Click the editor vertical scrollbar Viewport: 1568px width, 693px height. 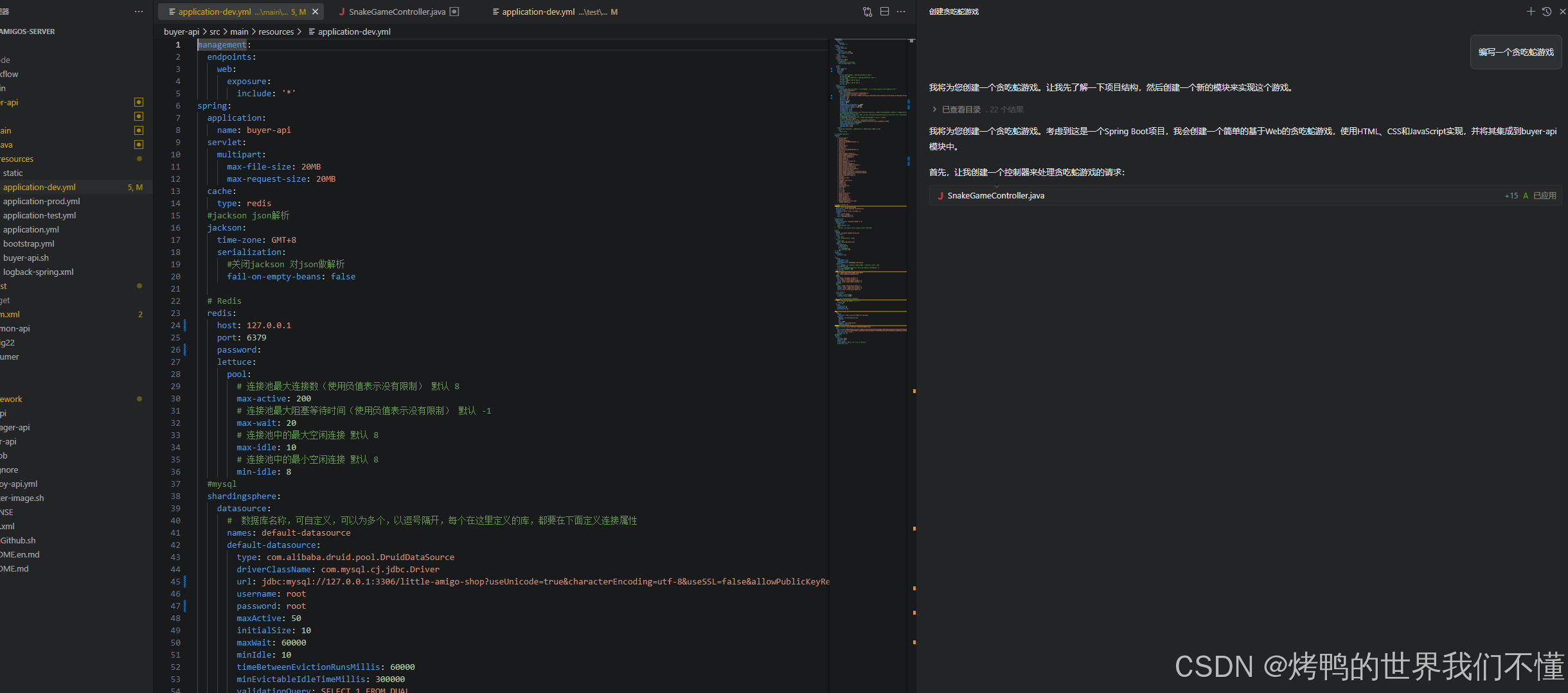911,366
